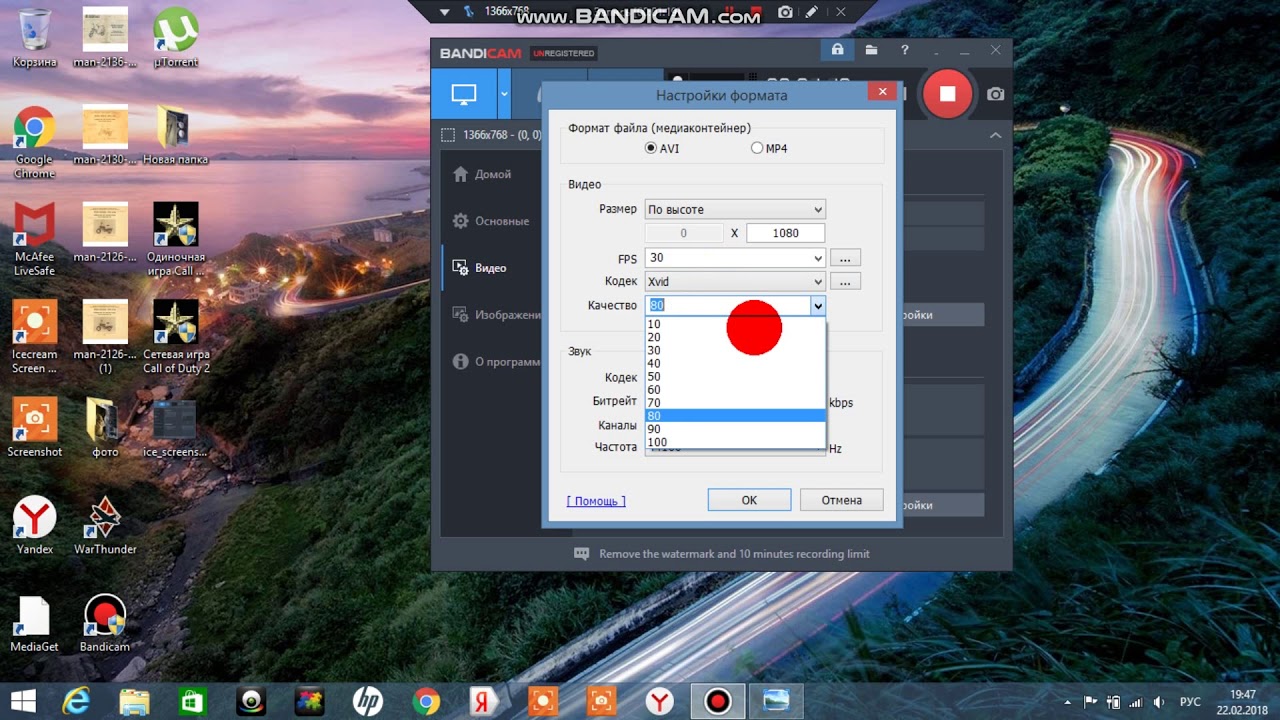
Task: Open the output folder icon
Action: (871, 50)
